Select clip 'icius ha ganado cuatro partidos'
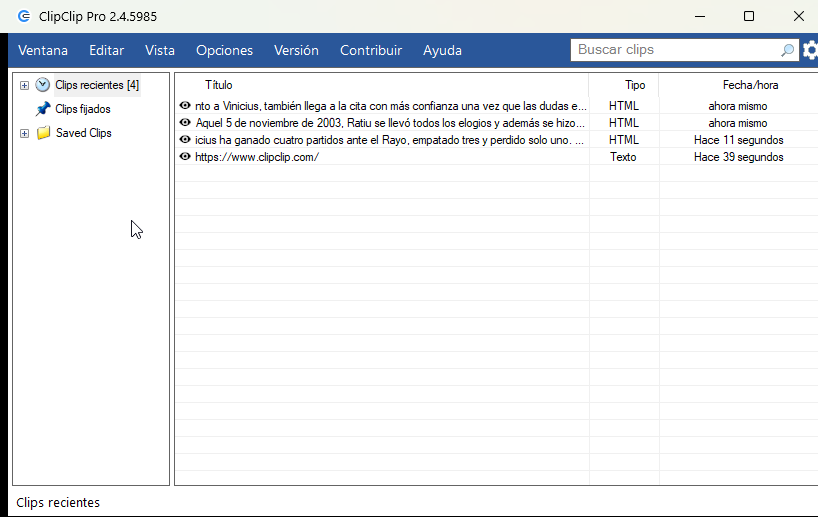 389,140
